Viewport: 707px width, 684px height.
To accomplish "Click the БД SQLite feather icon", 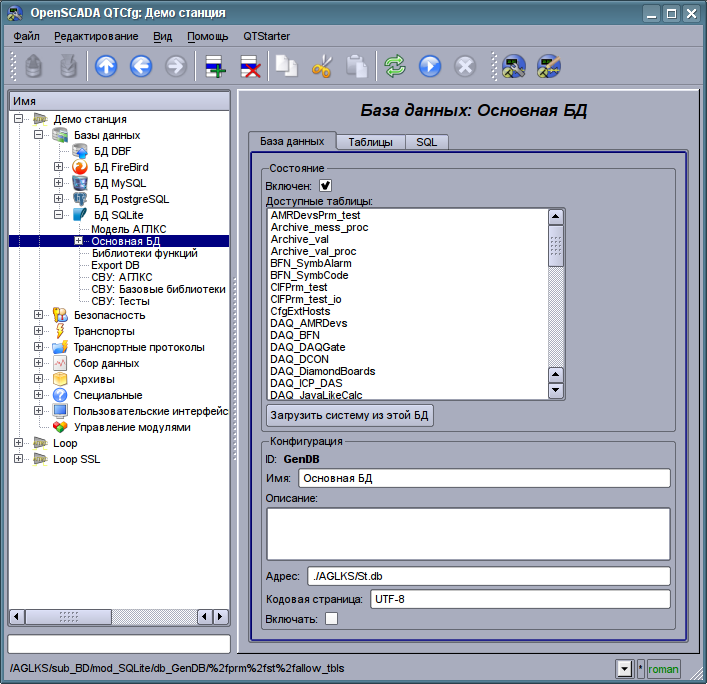I will click(80, 215).
